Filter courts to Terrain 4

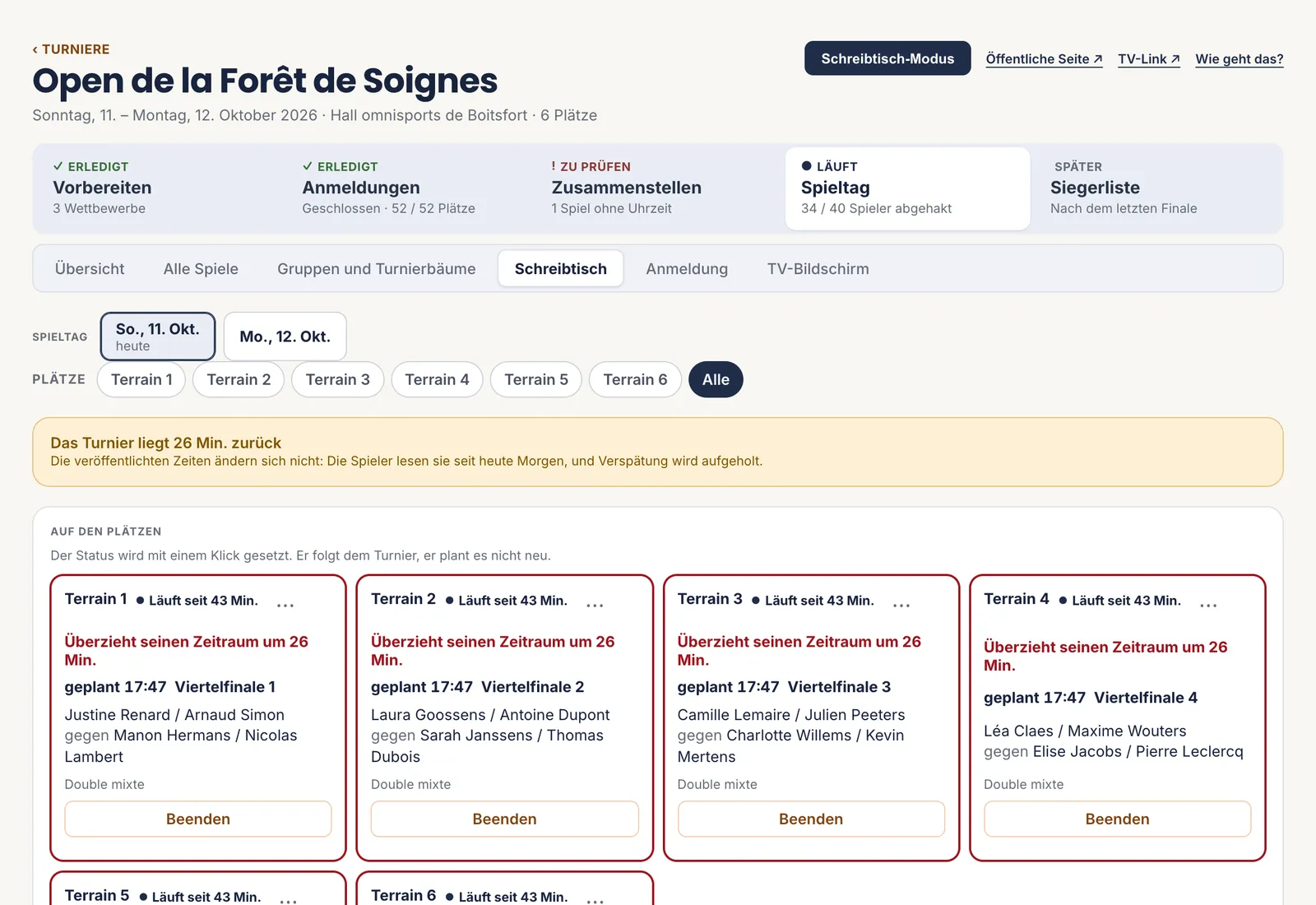point(437,379)
